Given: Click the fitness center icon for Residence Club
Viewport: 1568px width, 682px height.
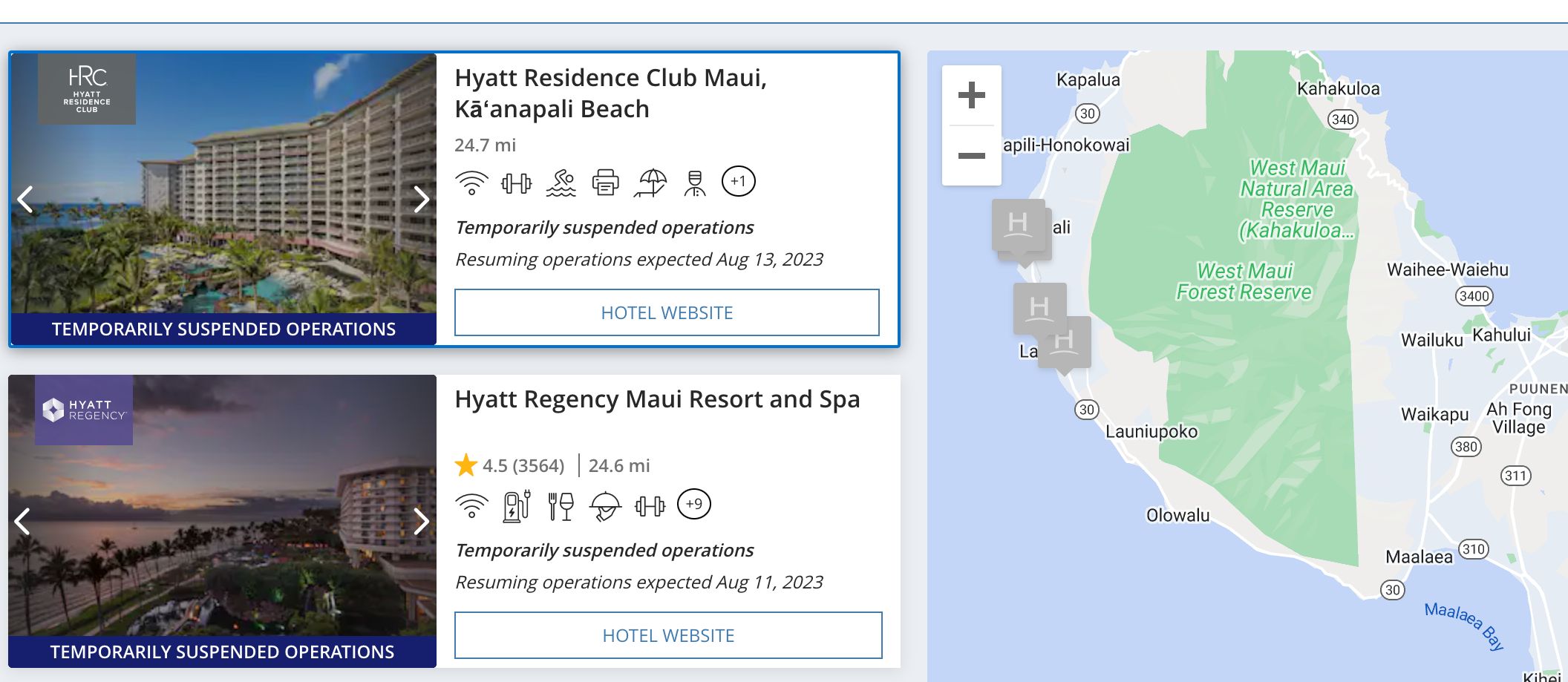Looking at the screenshot, I should pos(516,182).
